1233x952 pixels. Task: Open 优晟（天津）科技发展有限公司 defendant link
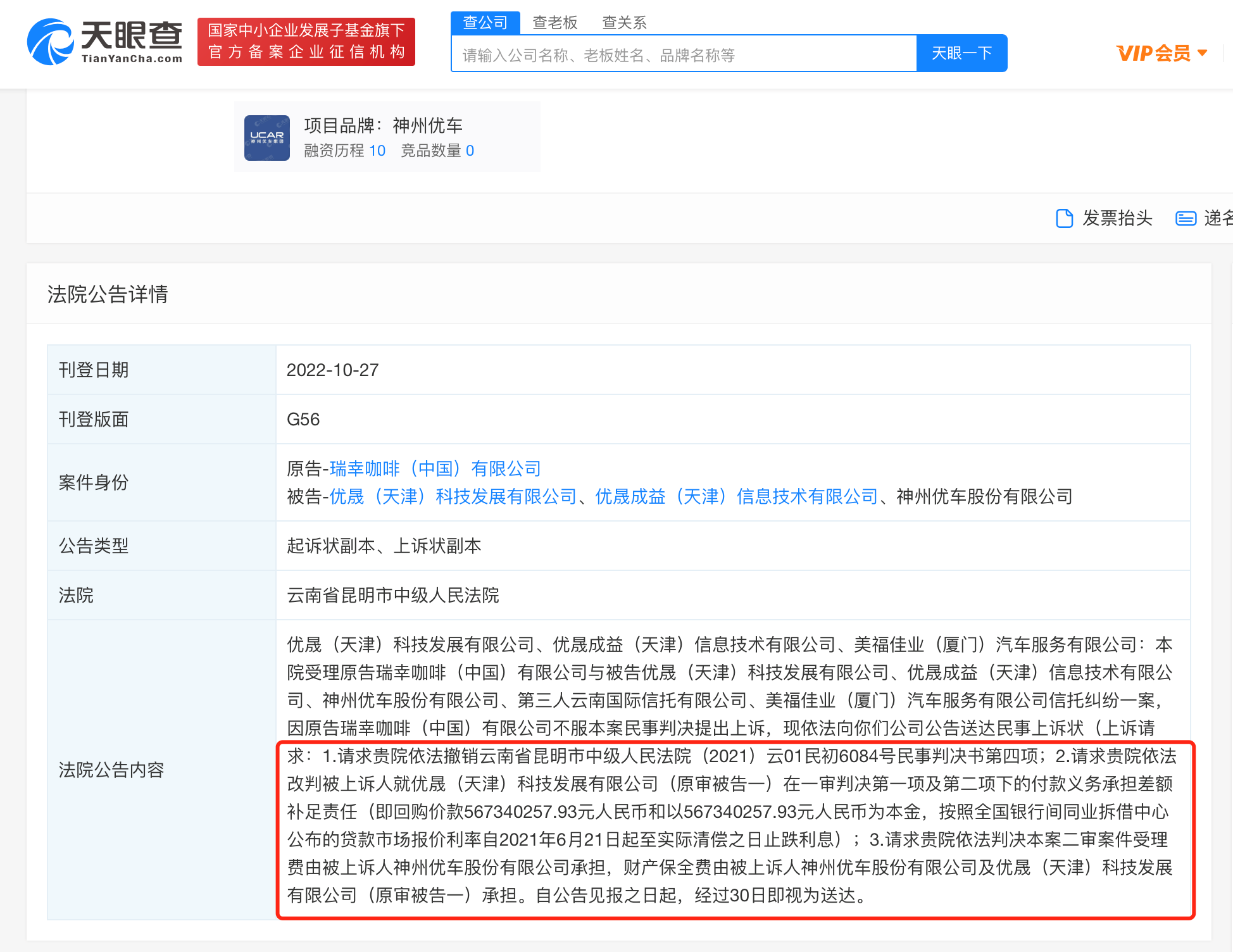click(453, 496)
